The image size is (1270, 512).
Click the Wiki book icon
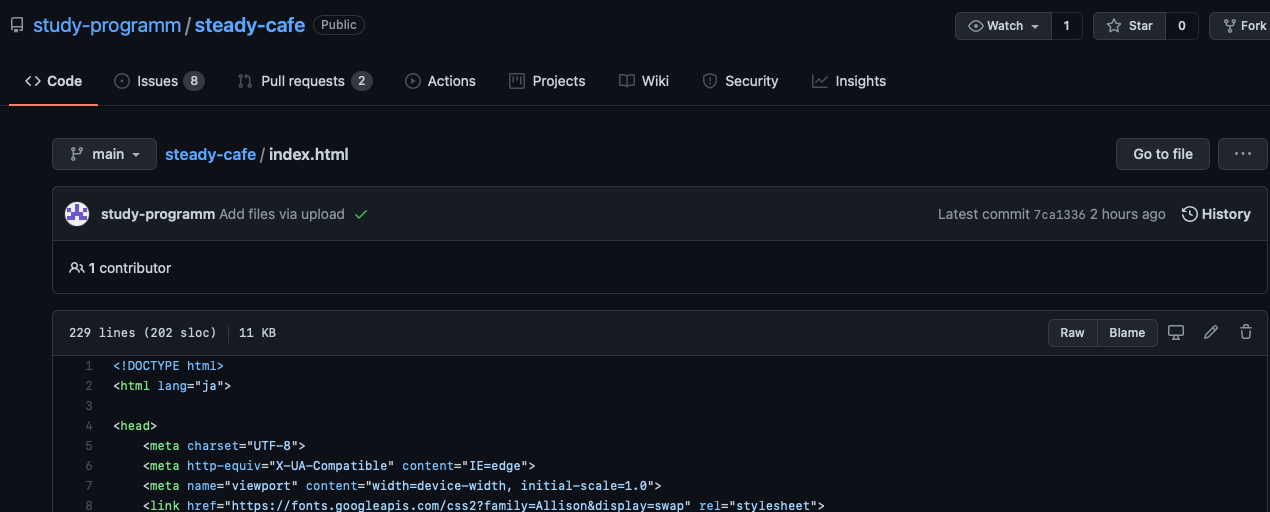pyautogui.click(x=627, y=81)
